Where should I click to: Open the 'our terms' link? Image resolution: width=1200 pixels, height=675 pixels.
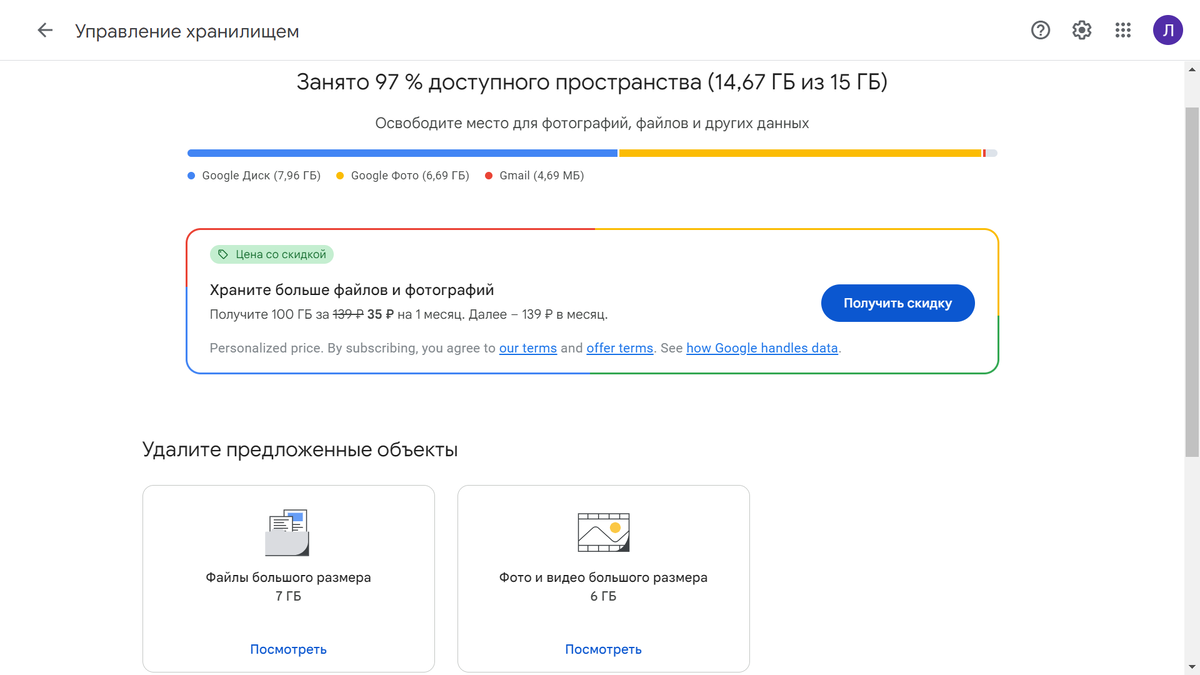tap(528, 348)
